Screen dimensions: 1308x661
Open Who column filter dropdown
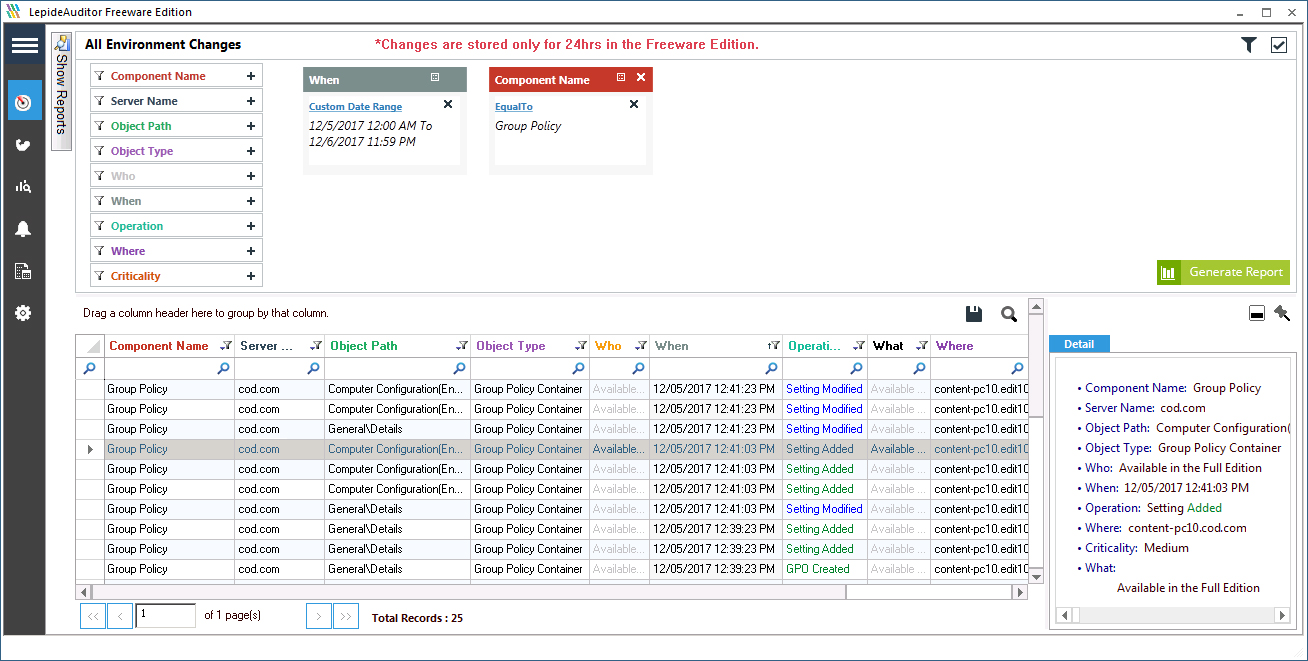click(641, 346)
